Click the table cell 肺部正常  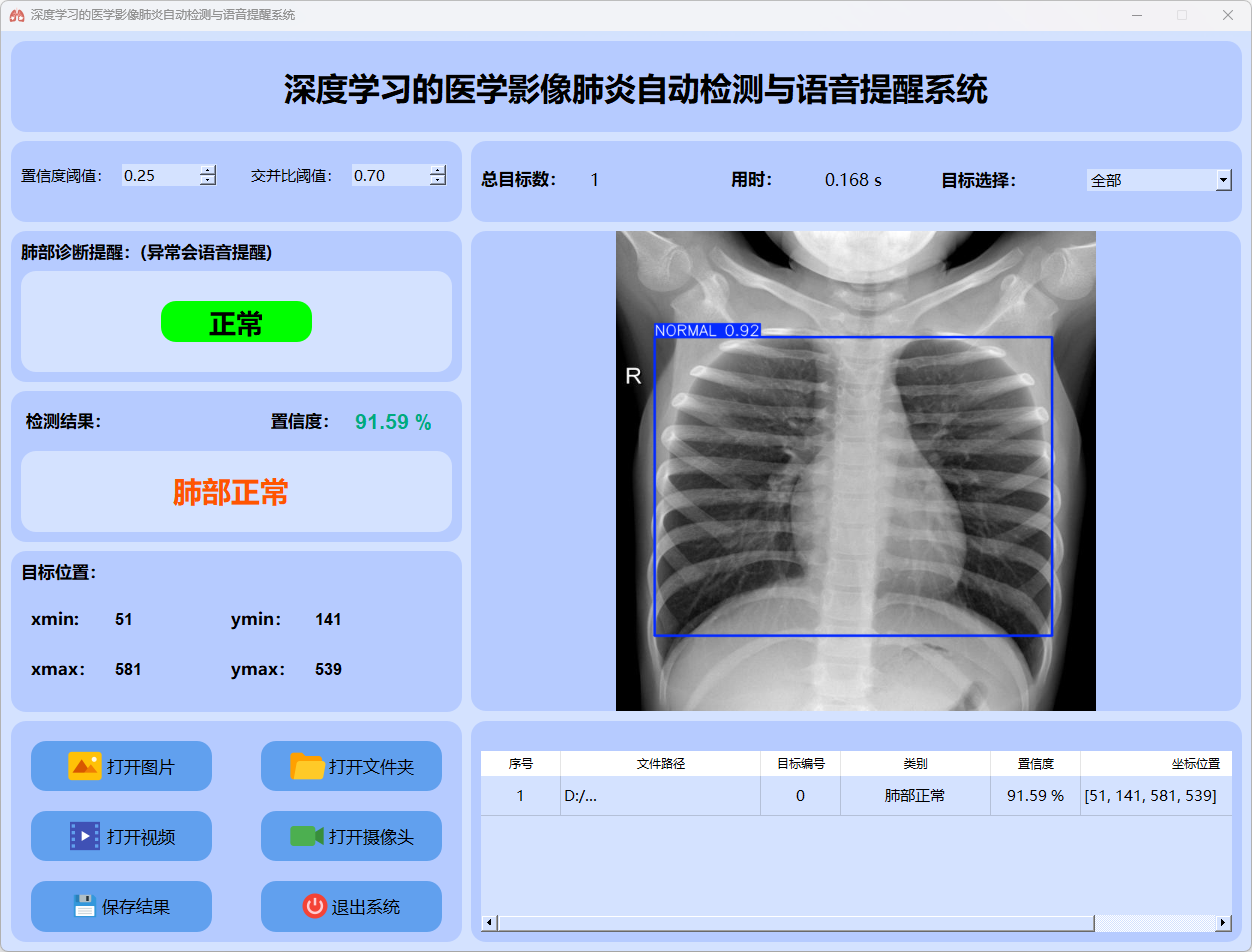point(916,796)
